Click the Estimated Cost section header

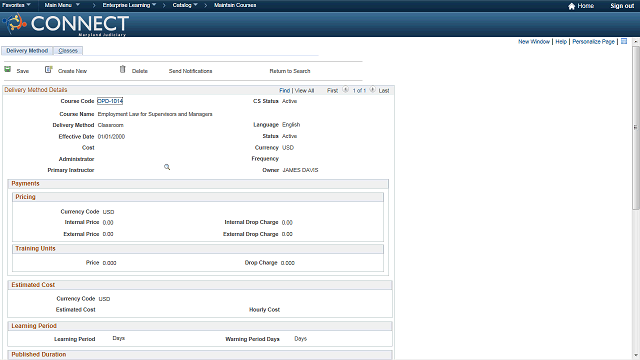pos(200,285)
